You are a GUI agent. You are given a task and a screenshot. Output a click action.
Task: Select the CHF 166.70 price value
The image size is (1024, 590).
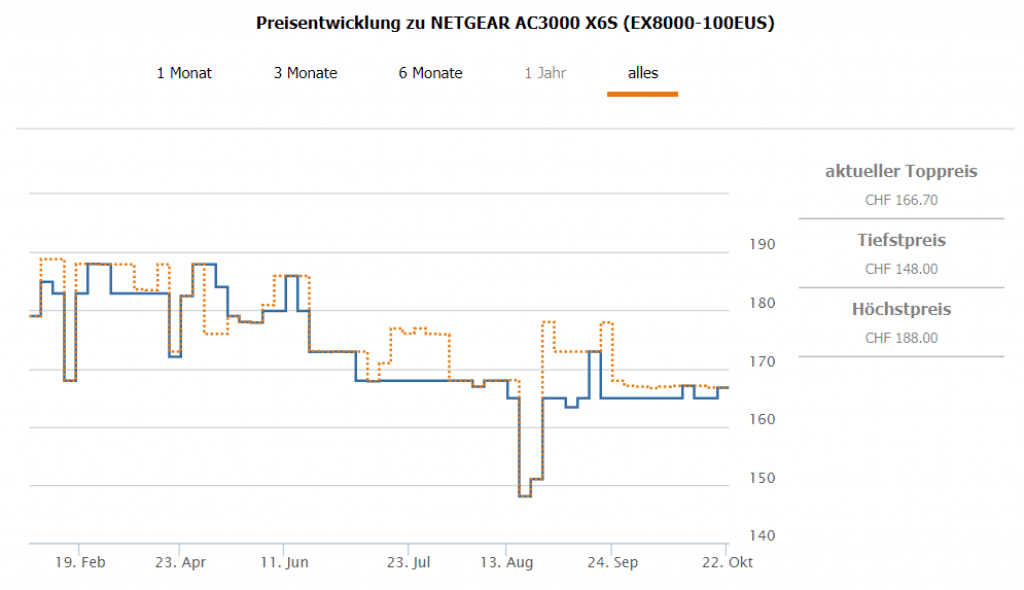[901, 200]
